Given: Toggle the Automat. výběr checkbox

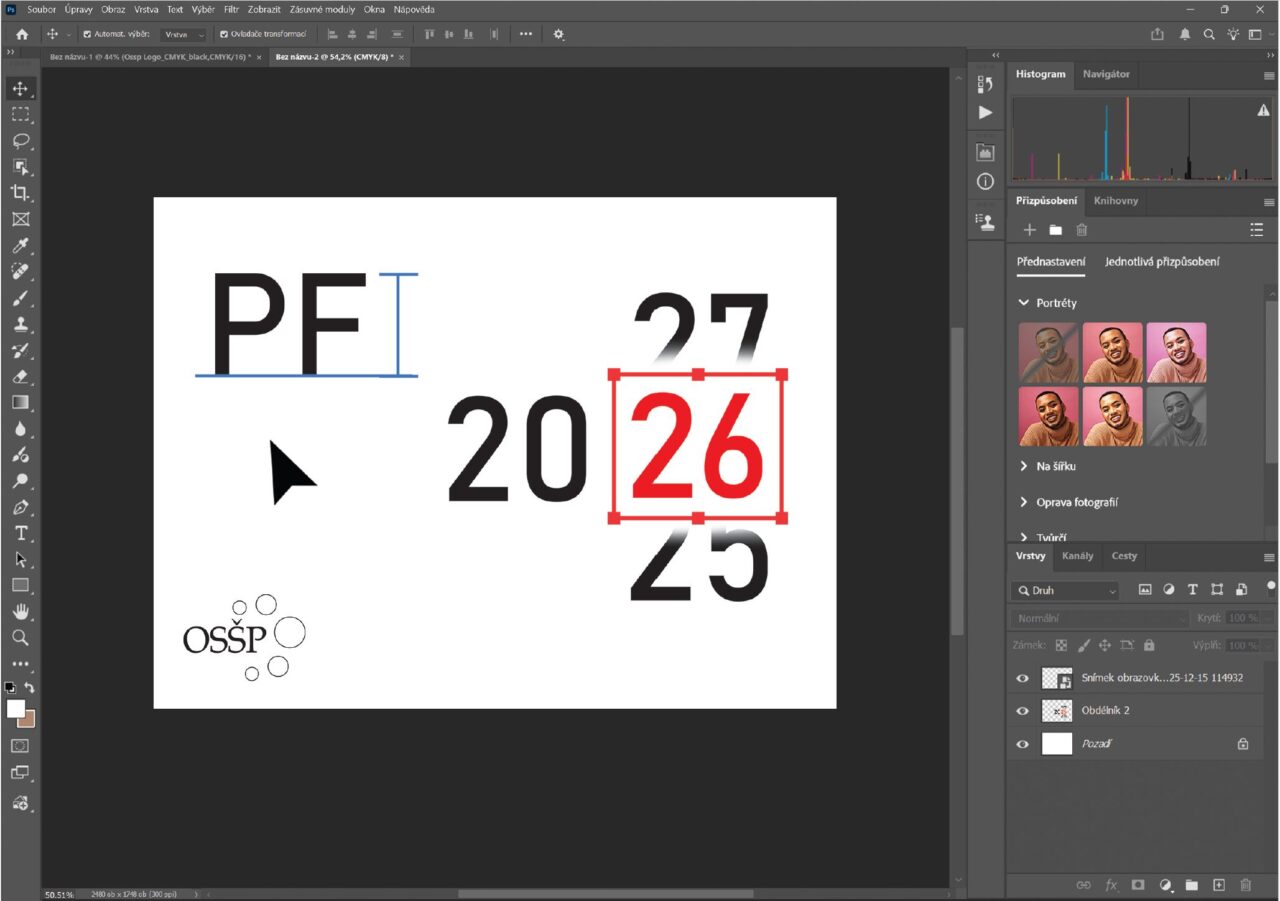Looking at the screenshot, I should coord(87,34).
